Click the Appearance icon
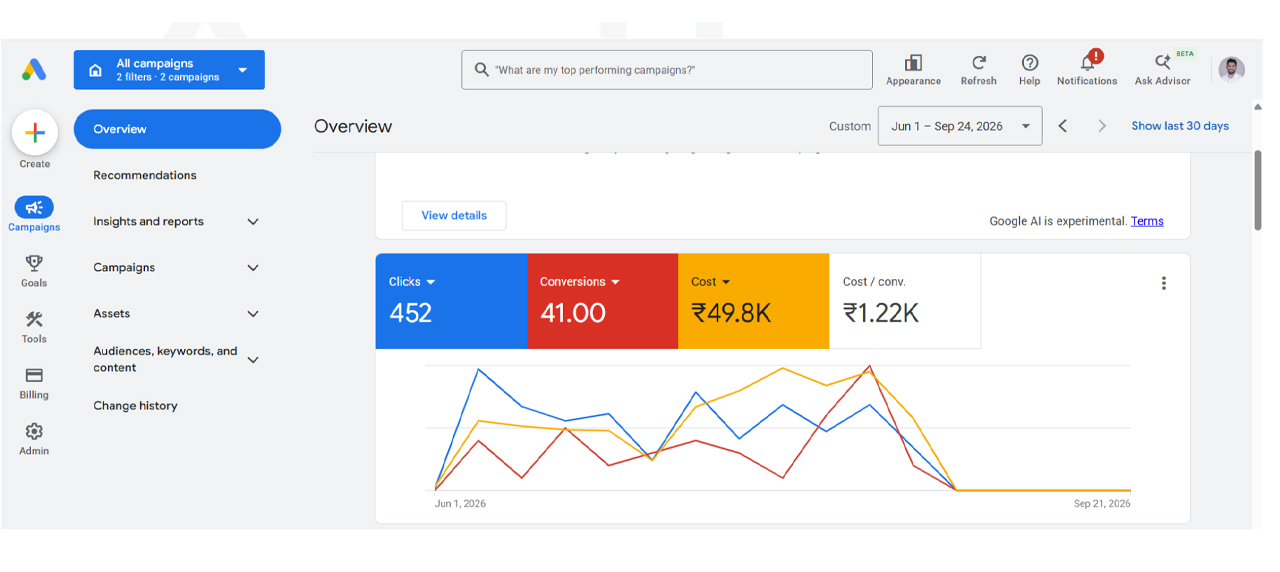1280x572 pixels. click(913, 63)
